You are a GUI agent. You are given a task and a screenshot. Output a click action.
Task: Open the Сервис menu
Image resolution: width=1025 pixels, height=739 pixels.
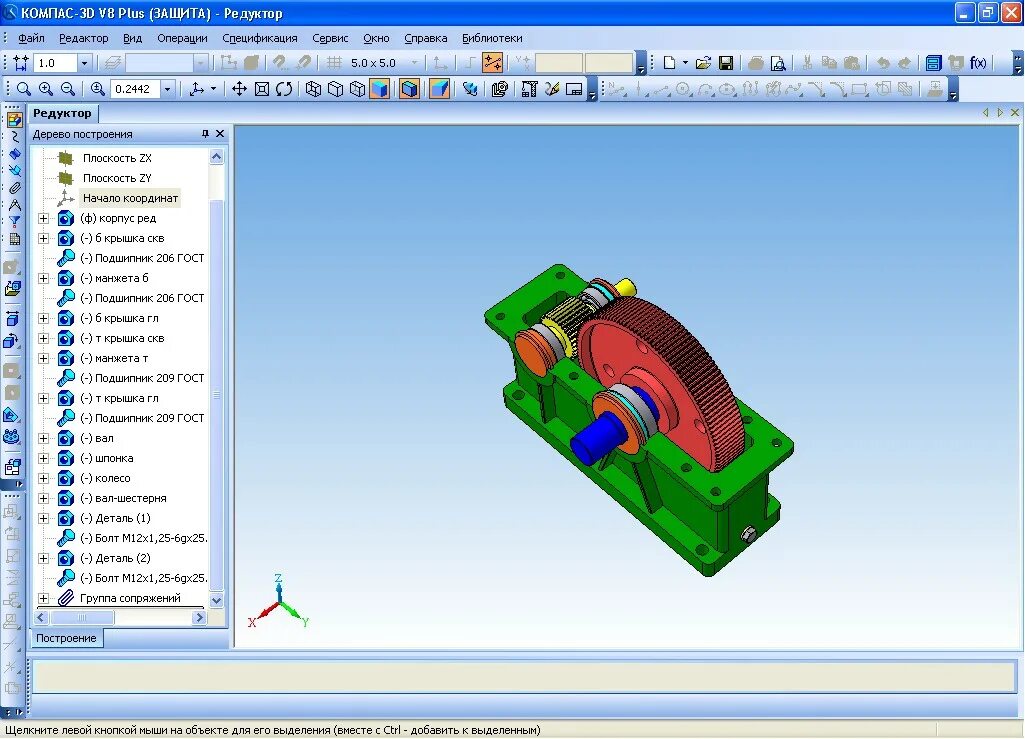click(x=330, y=38)
